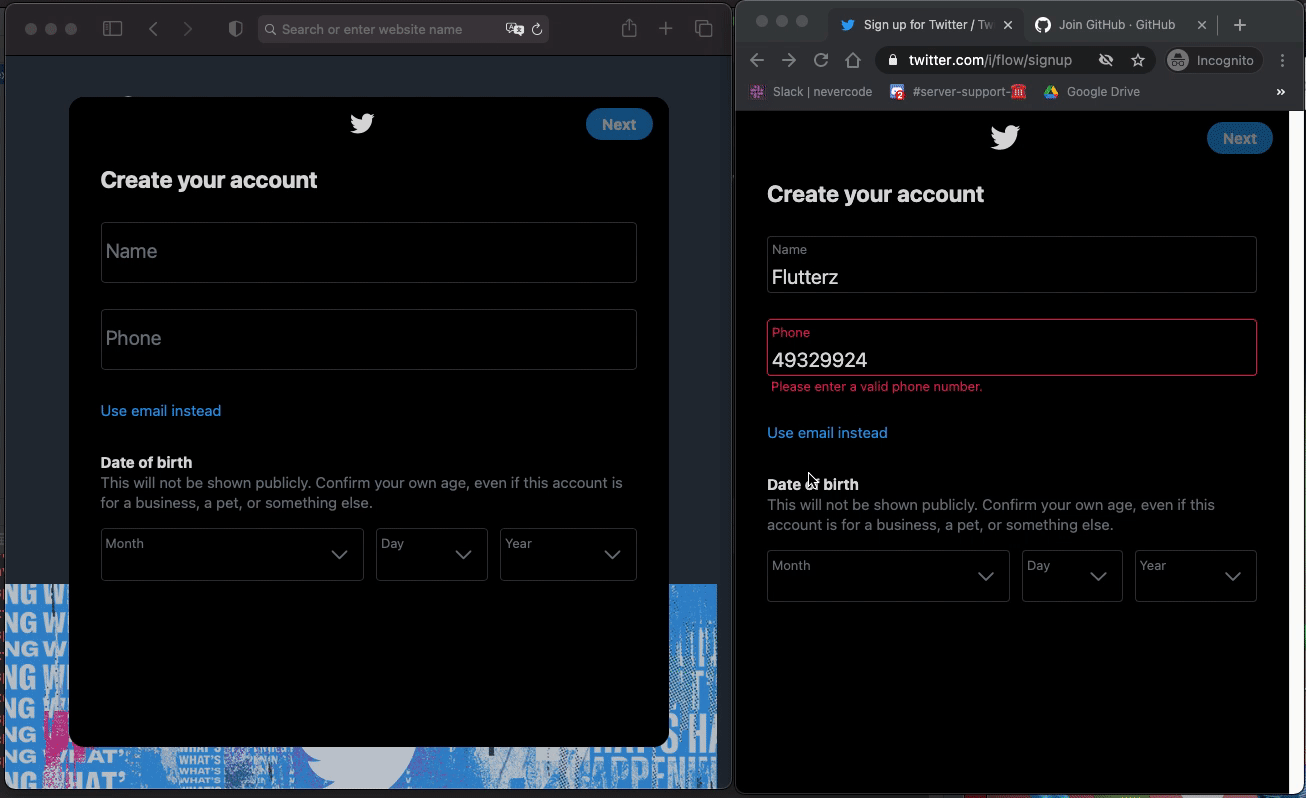Click Phone field with 49329924
The image size is (1306, 798).
pyautogui.click(x=1012, y=347)
